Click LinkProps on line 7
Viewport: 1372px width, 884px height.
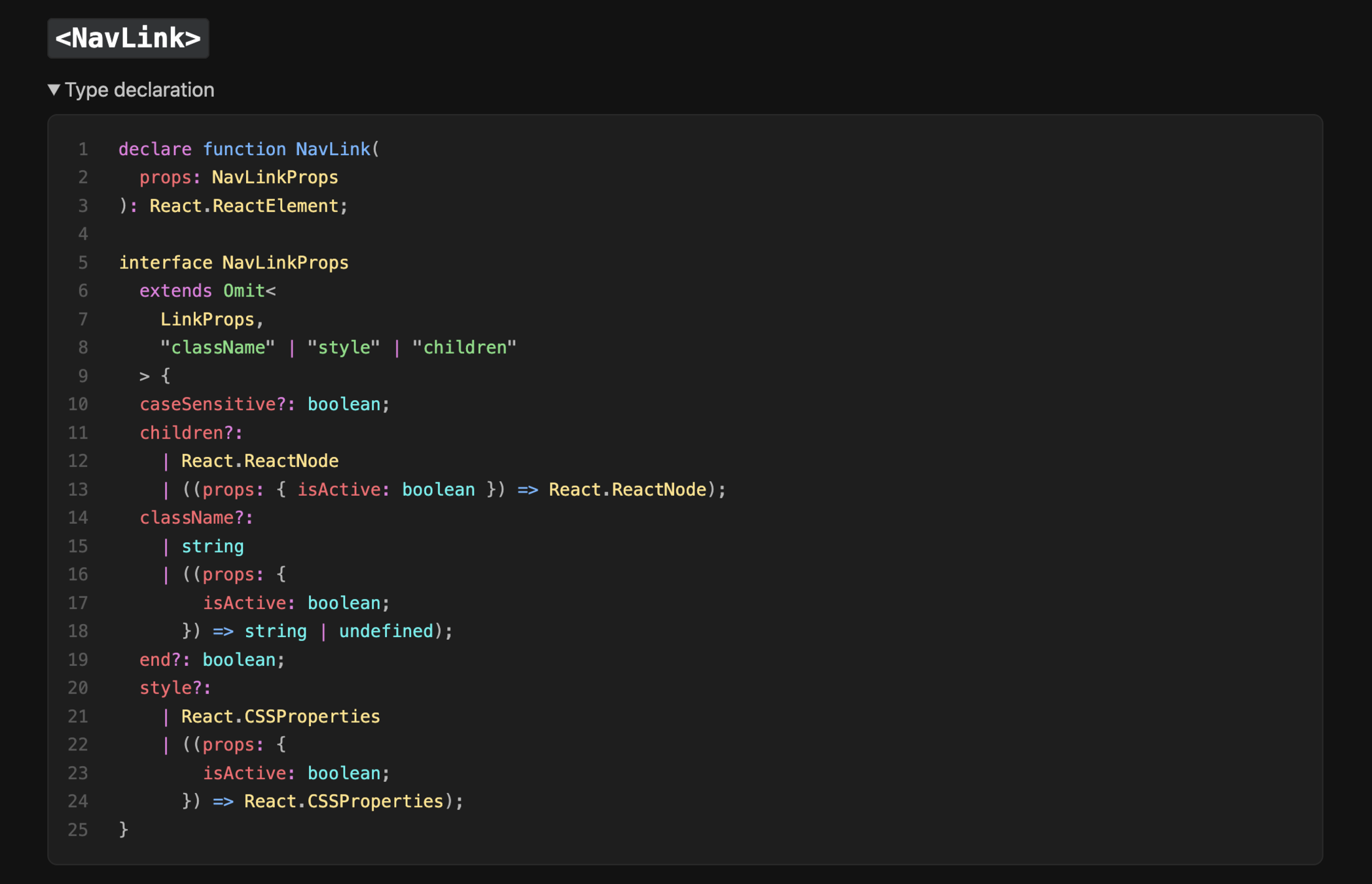(207, 320)
